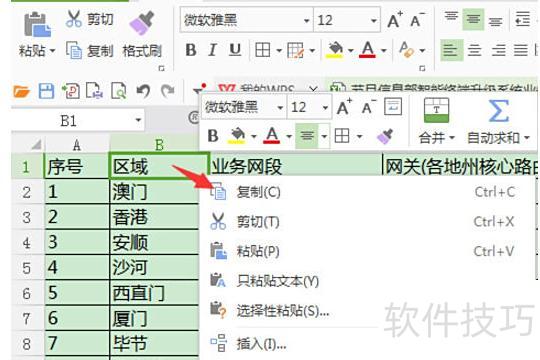The image size is (540, 360).
Task: Click the Print icon in the quick toolbar
Action: (x=94, y=91)
